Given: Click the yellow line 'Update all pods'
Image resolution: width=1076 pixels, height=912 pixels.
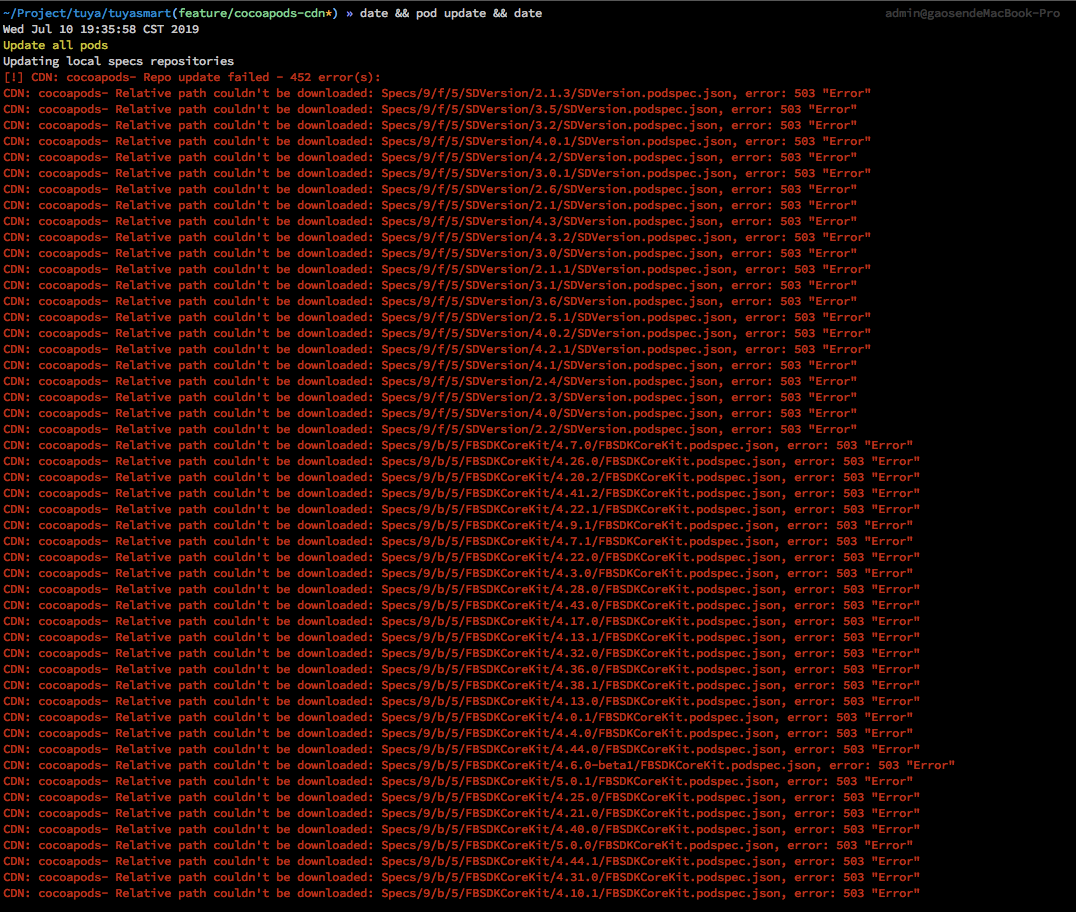Looking at the screenshot, I should point(56,45).
